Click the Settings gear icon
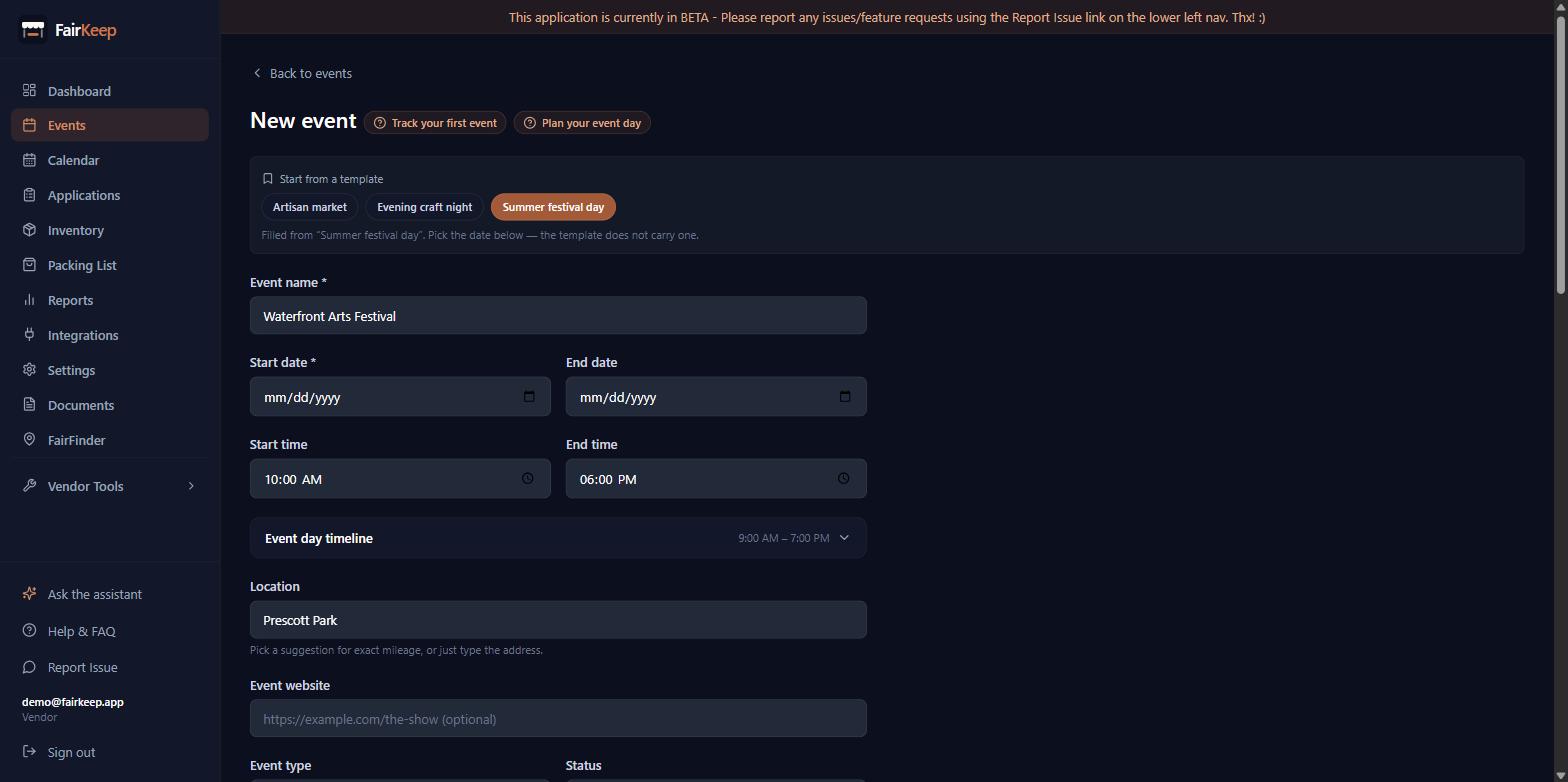This screenshot has height=782, width=1568. click(29, 370)
